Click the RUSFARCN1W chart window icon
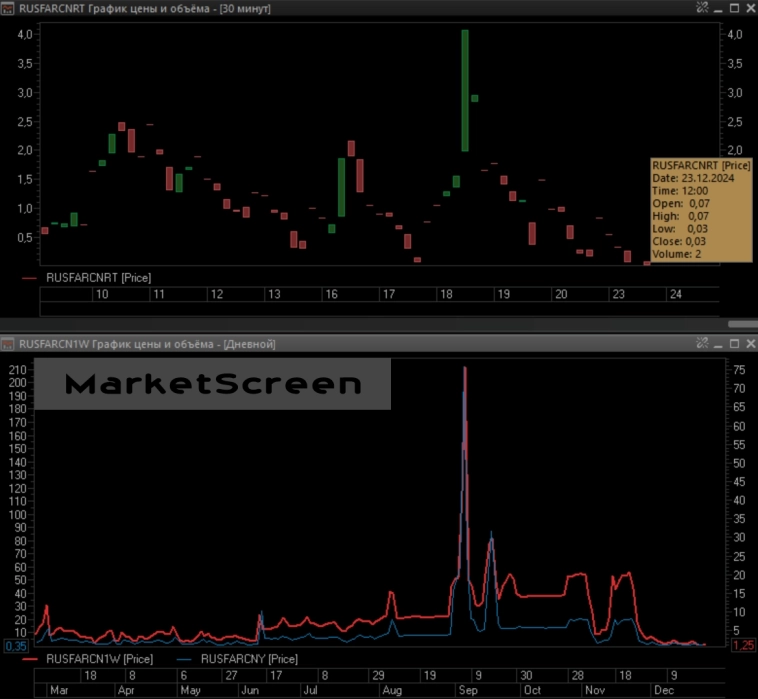758x699 pixels. (8, 343)
